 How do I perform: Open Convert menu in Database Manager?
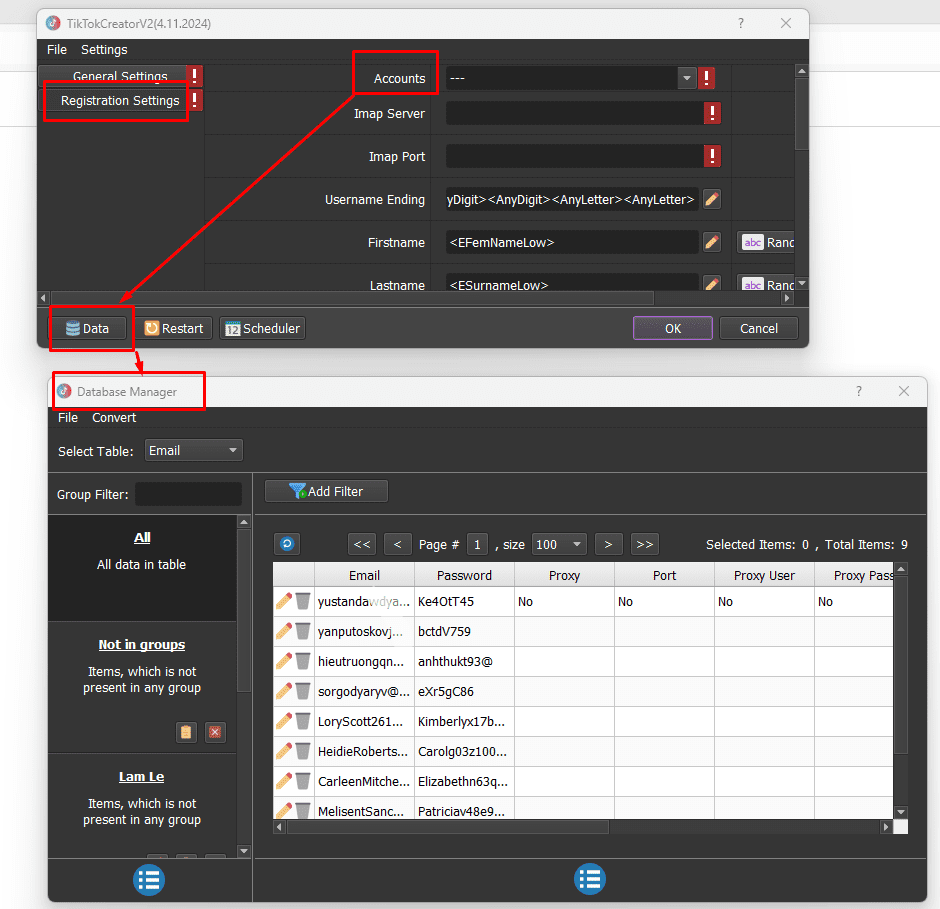click(114, 418)
